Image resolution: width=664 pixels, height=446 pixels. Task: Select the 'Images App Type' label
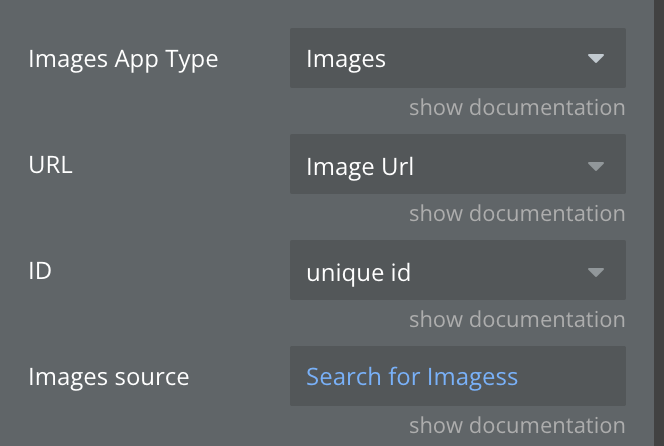[x=123, y=59]
